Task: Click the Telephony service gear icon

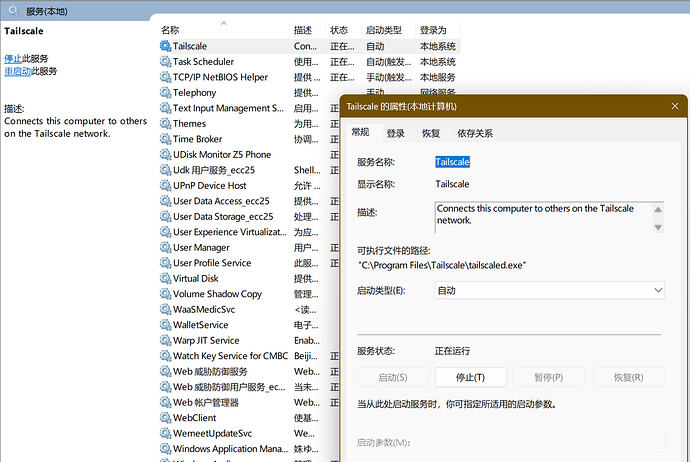Action: (165, 92)
